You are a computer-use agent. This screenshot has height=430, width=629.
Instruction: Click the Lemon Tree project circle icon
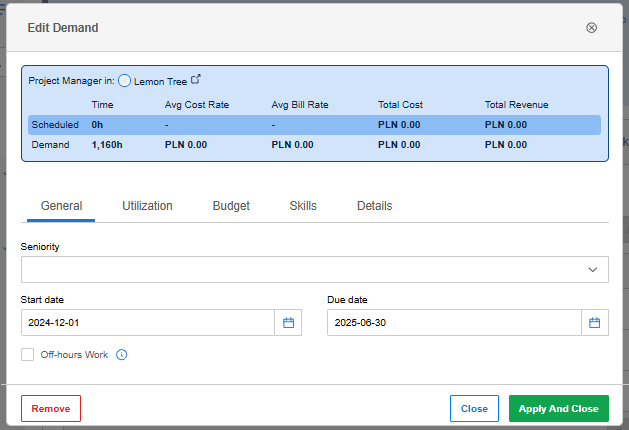pyautogui.click(x=124, y=81)
